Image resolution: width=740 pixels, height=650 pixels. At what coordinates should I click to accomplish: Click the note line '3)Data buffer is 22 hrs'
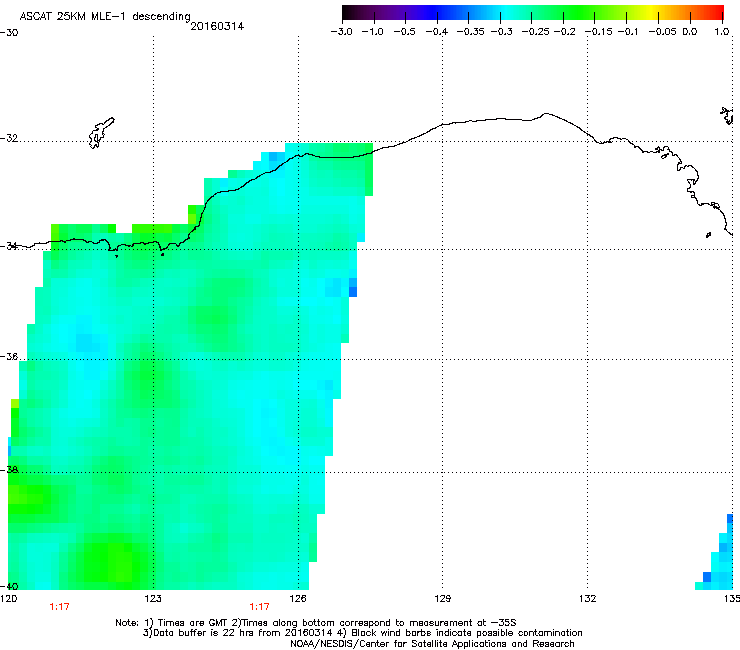362,633
